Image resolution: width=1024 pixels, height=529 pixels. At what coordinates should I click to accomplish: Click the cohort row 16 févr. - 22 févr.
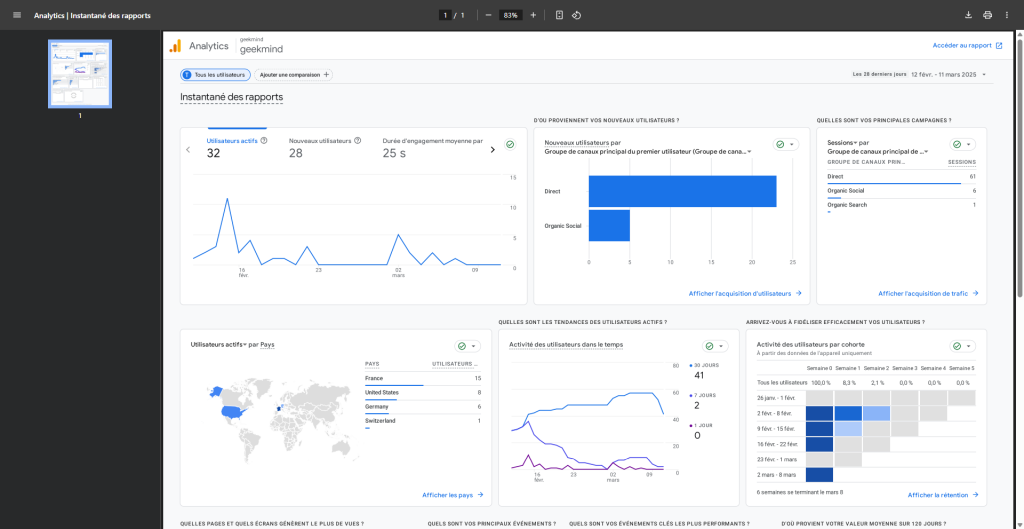coord(865,444)
